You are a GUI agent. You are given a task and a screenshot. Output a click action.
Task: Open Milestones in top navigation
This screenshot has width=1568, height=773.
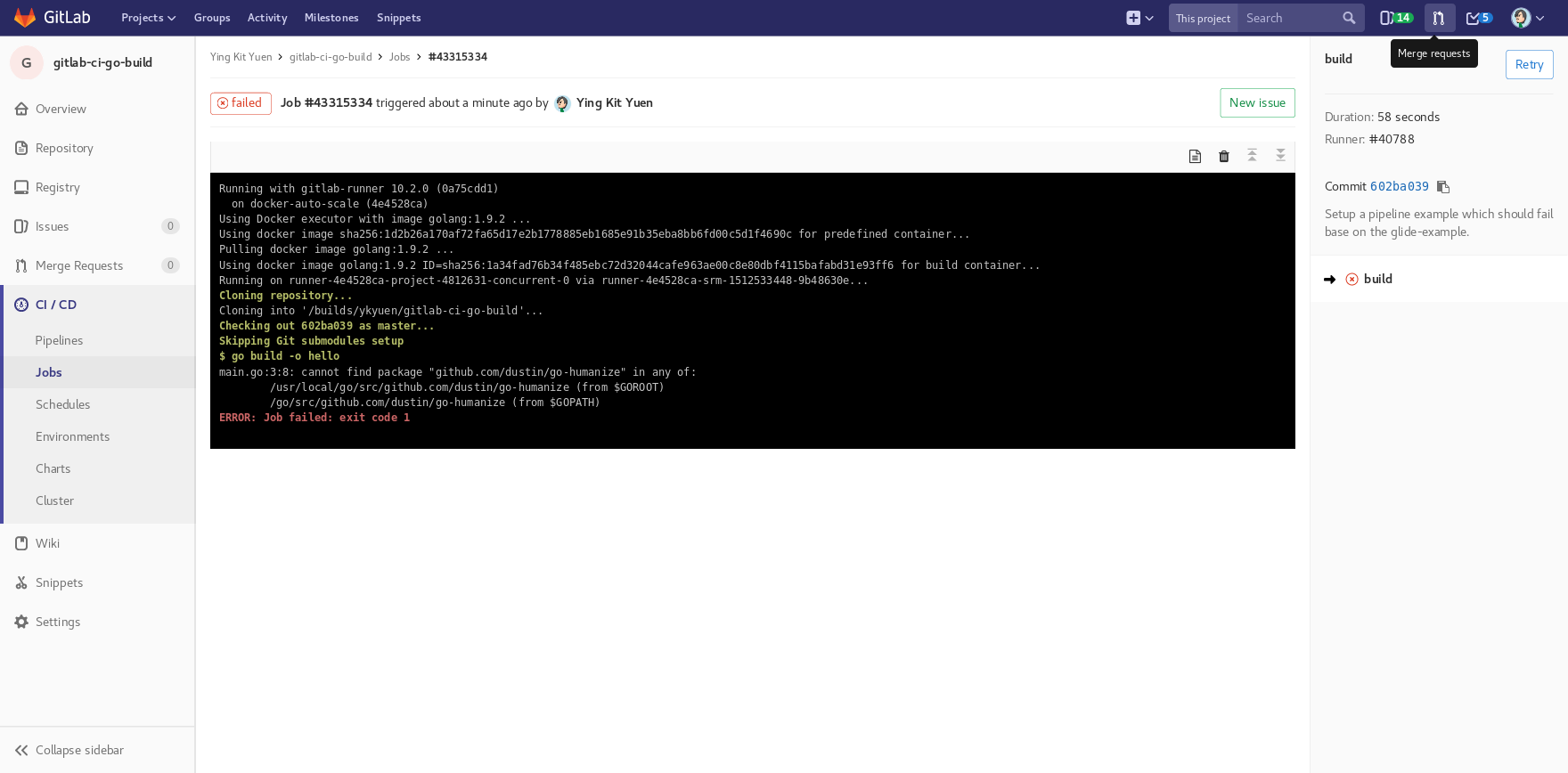331,18
